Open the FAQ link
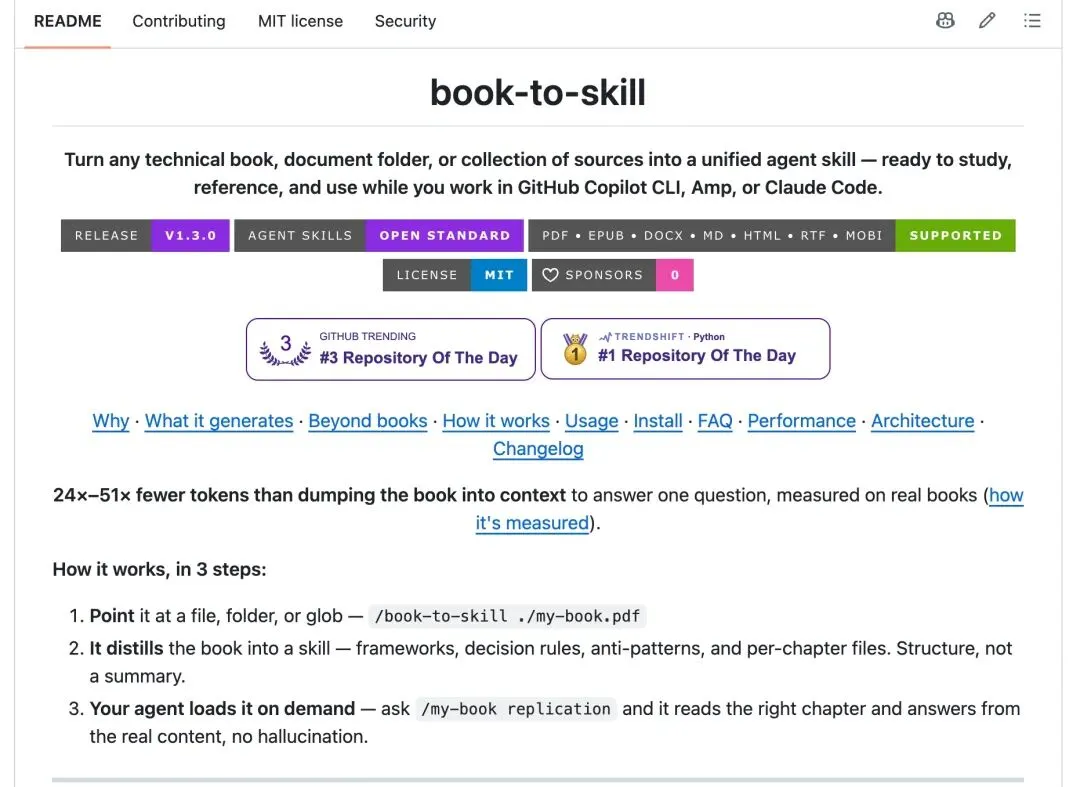The width and height of the screenshot is (1080, 787). [x=715, y=421]
